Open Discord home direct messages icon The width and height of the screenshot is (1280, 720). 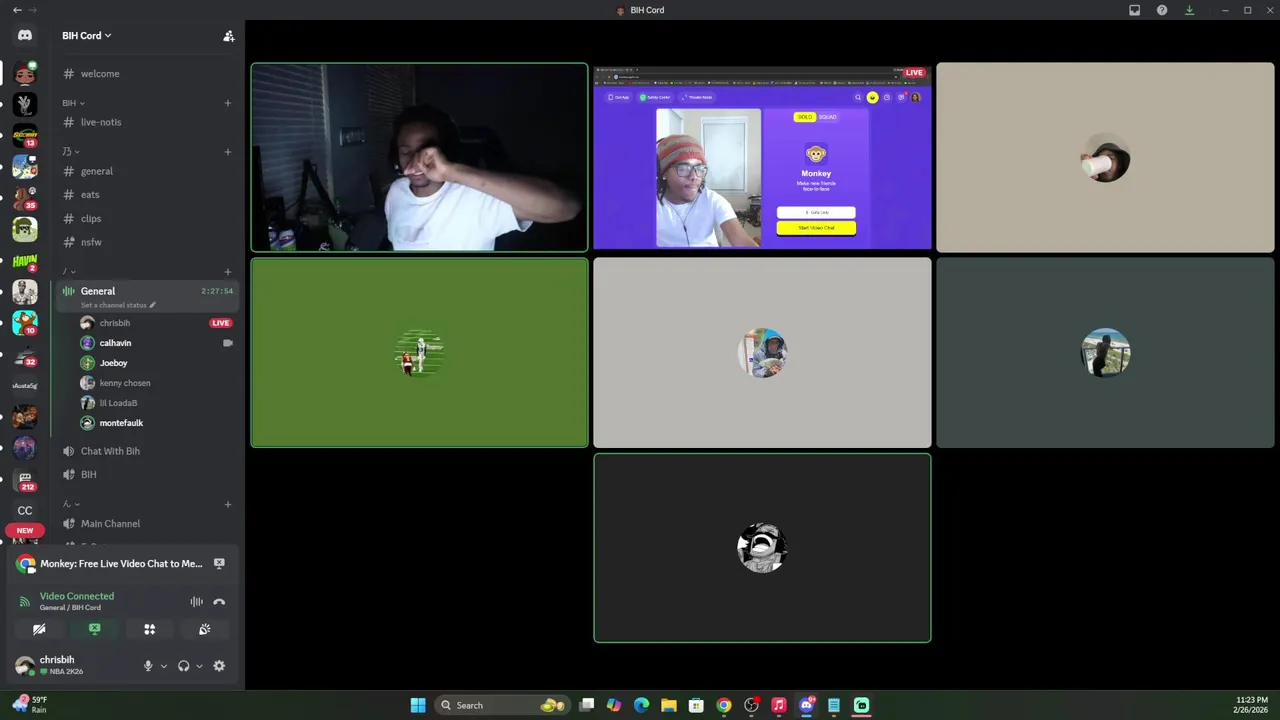pos(25,35)
